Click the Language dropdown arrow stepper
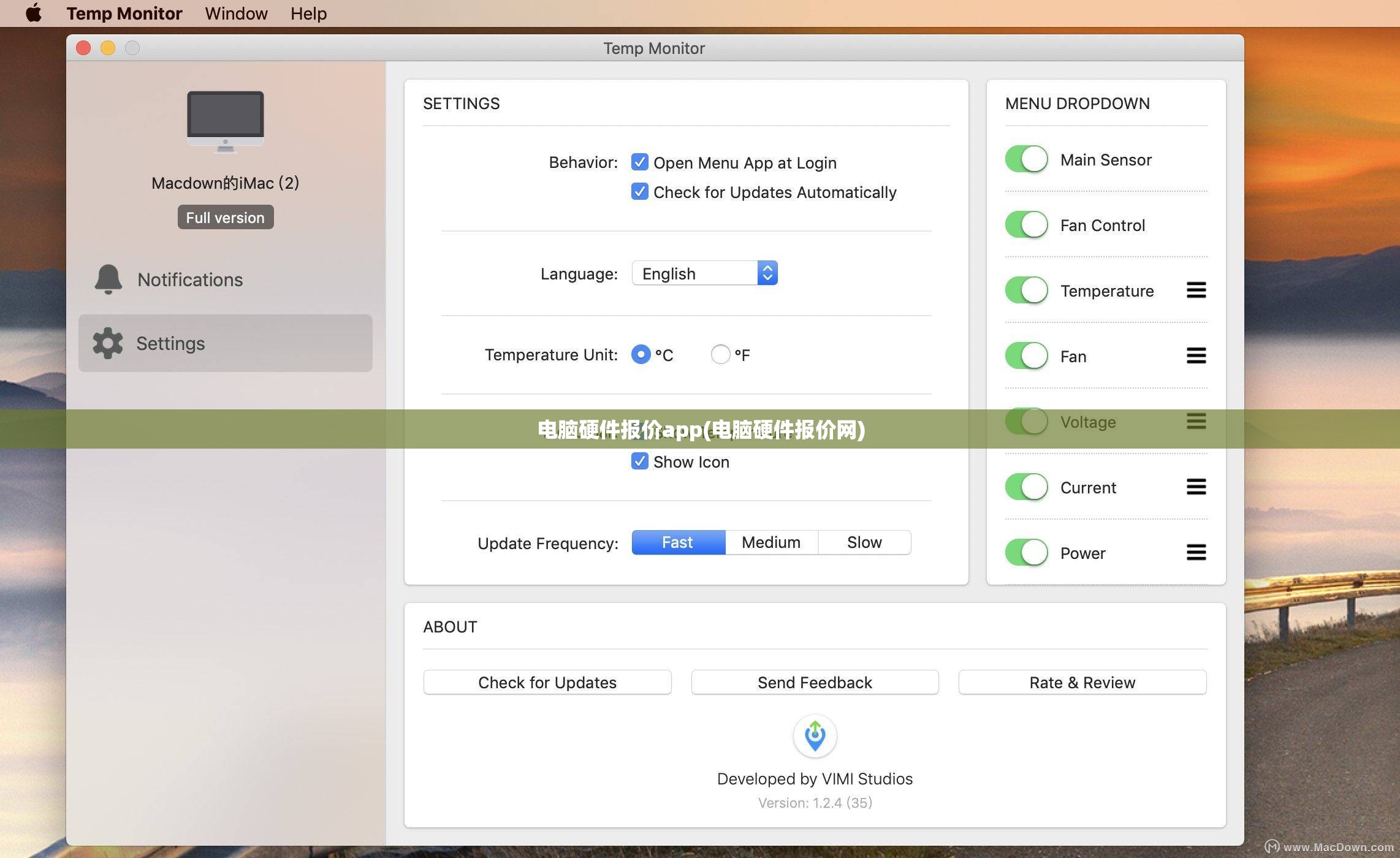This screenshot has width=1400, height=858. (767, 273)
